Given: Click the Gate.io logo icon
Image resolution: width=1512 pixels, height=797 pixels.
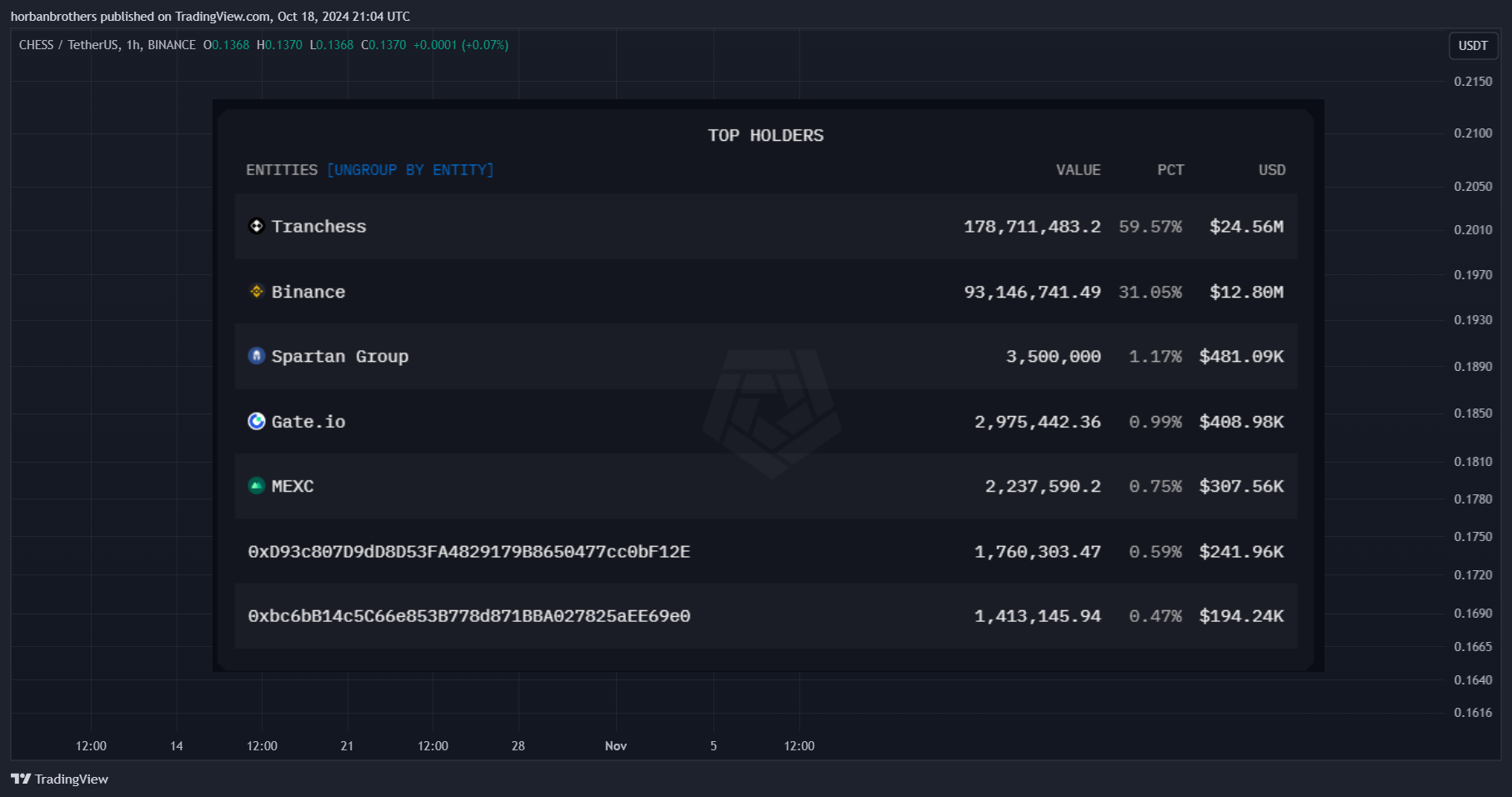Looking at the screenshot, I should (257, 421).
